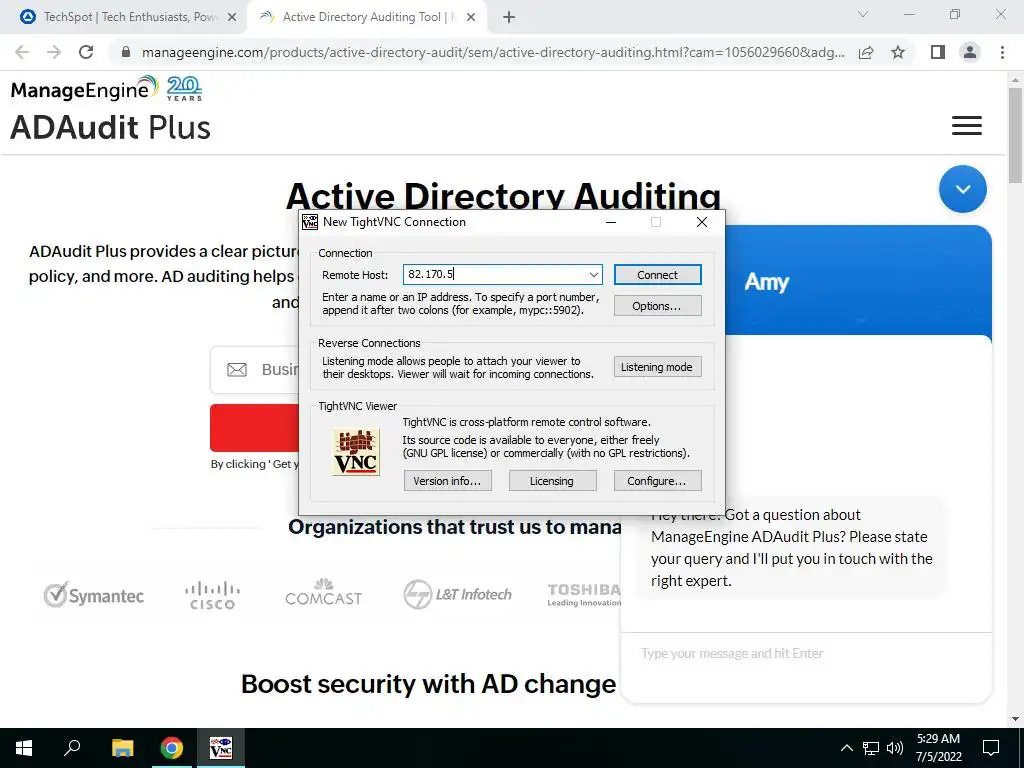Show hidden system tray icons
This screenshot has width=1024, height=768.
pos(846,748)
